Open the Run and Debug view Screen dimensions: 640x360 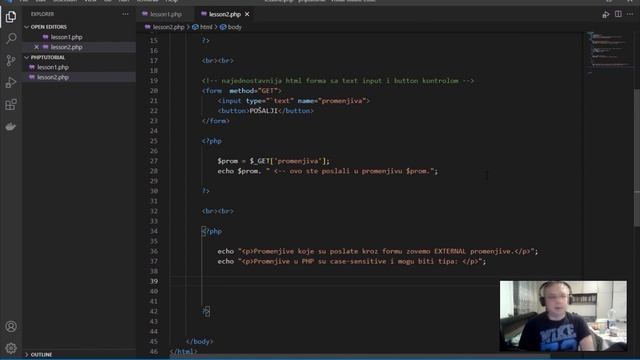(x=11, y=82)
